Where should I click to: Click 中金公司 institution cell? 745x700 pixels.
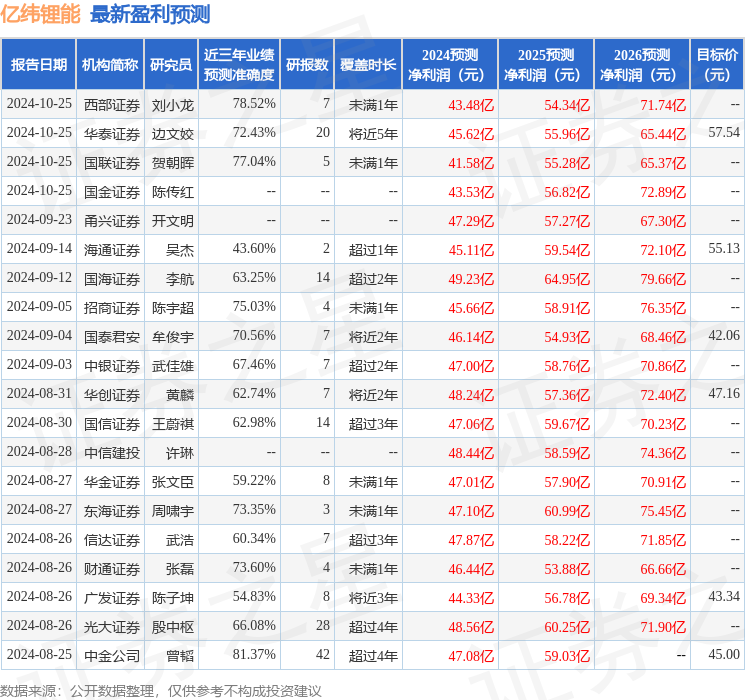click(x=112, y=656)
